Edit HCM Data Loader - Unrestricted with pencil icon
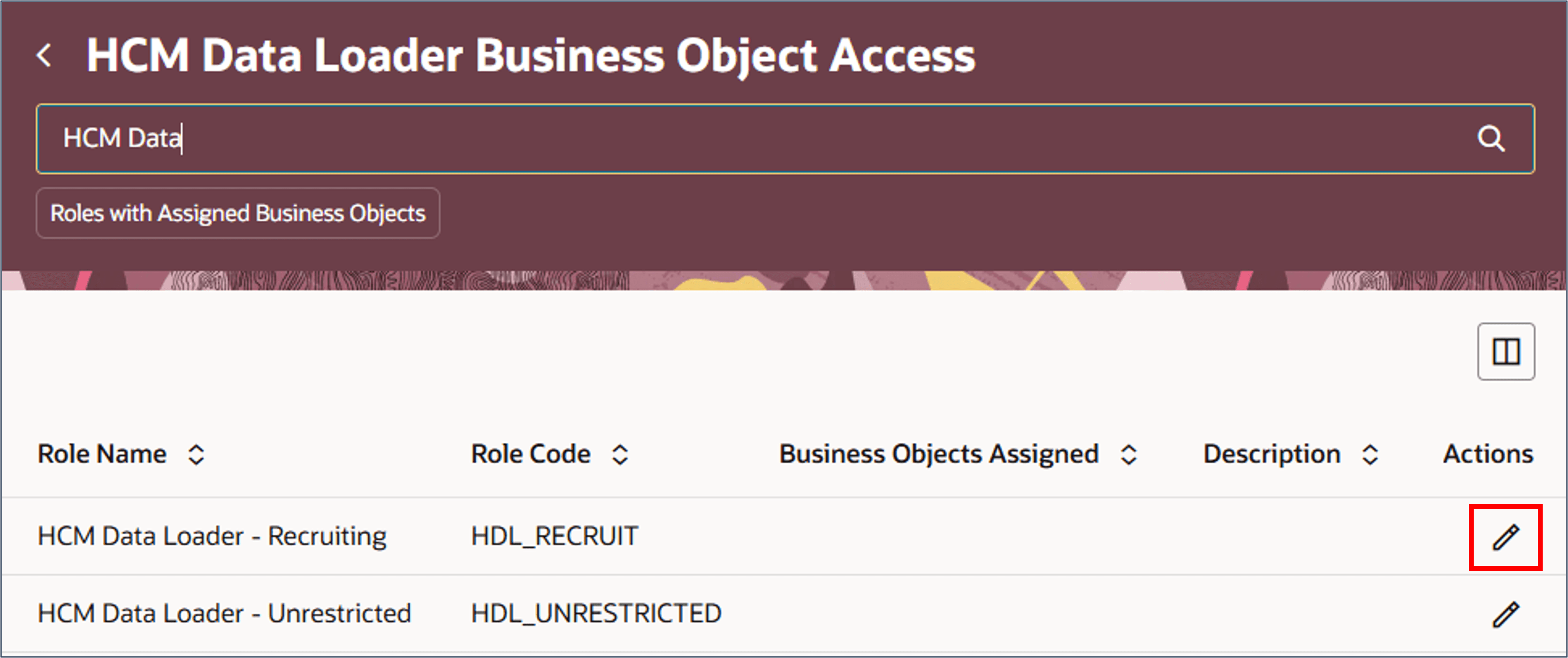 1505,614
